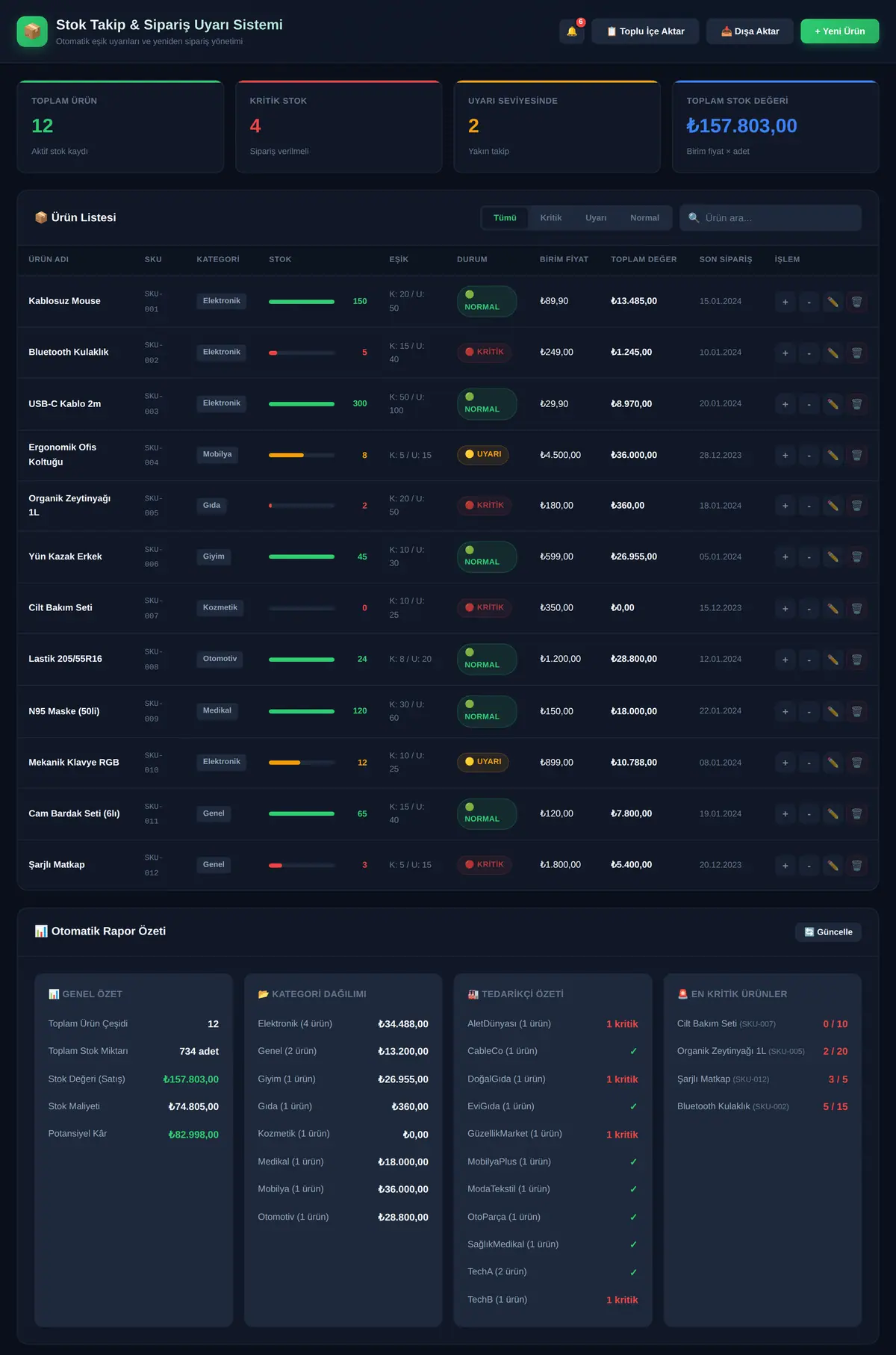Screen dimensions: 896x1355
Task: Decrease stock for Mekanik Klavye RGB
Action: (809, 763)
